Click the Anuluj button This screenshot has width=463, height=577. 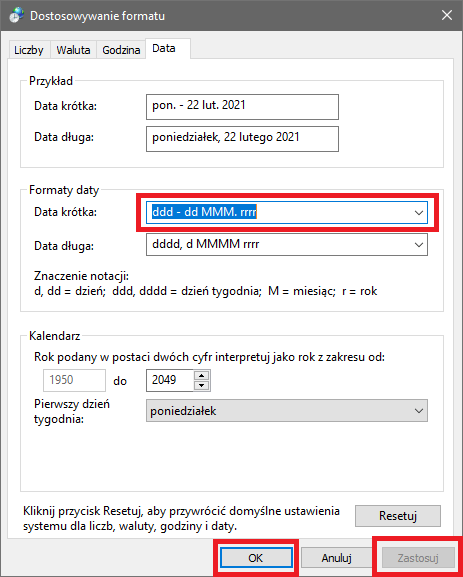[x=336, y=558]
